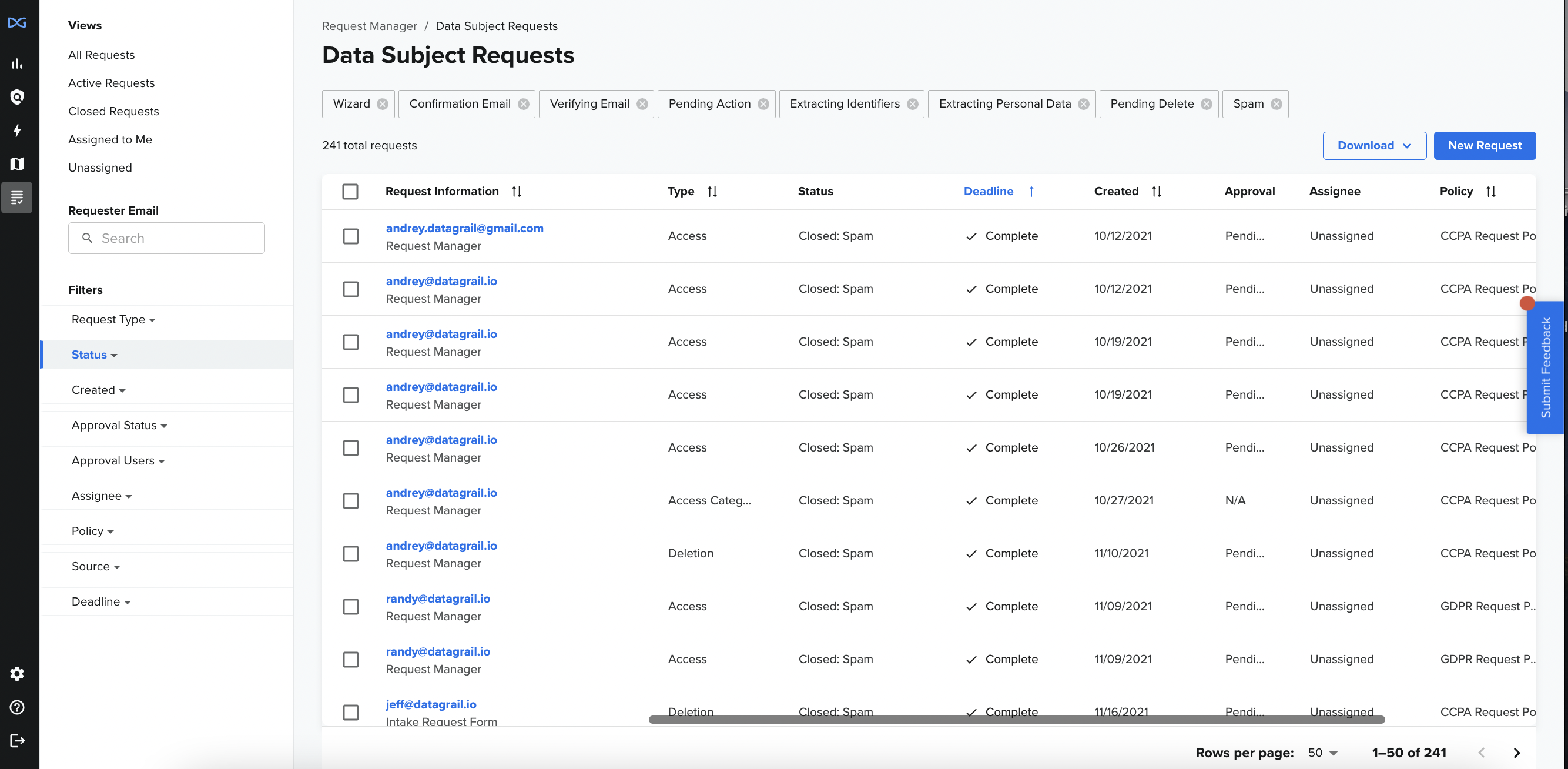The width and height of the screenshot is (1568, 769).
Task: Open the request list sidebar icon
Action: (17, 198)
